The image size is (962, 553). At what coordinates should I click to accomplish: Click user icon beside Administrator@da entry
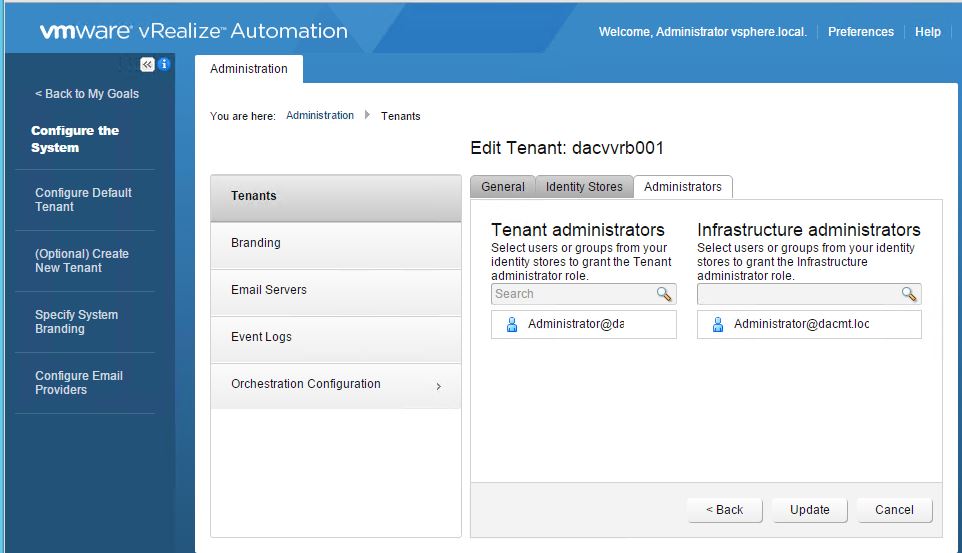coord(512,324)
